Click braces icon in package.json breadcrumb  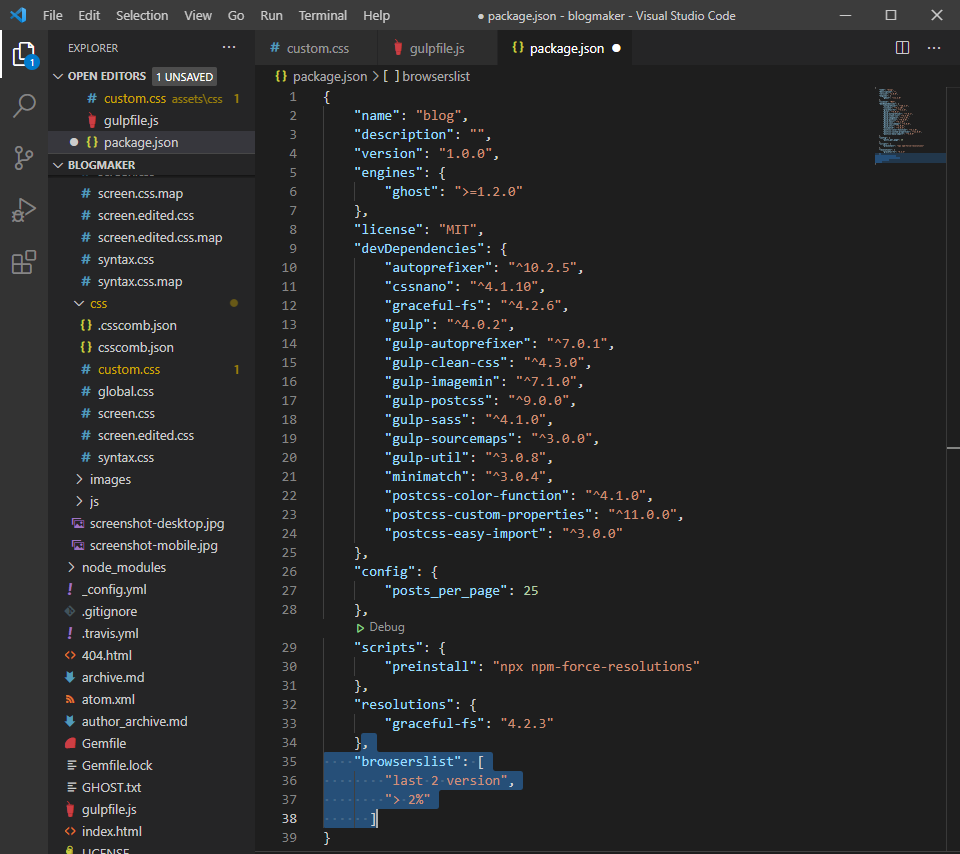281,77
